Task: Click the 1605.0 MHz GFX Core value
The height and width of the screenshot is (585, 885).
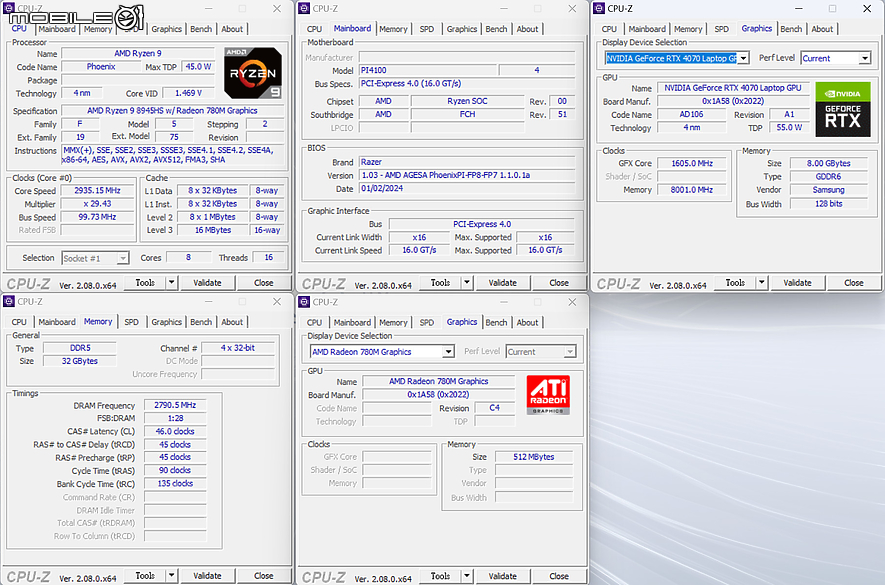Action: click(x=692, y=163)
